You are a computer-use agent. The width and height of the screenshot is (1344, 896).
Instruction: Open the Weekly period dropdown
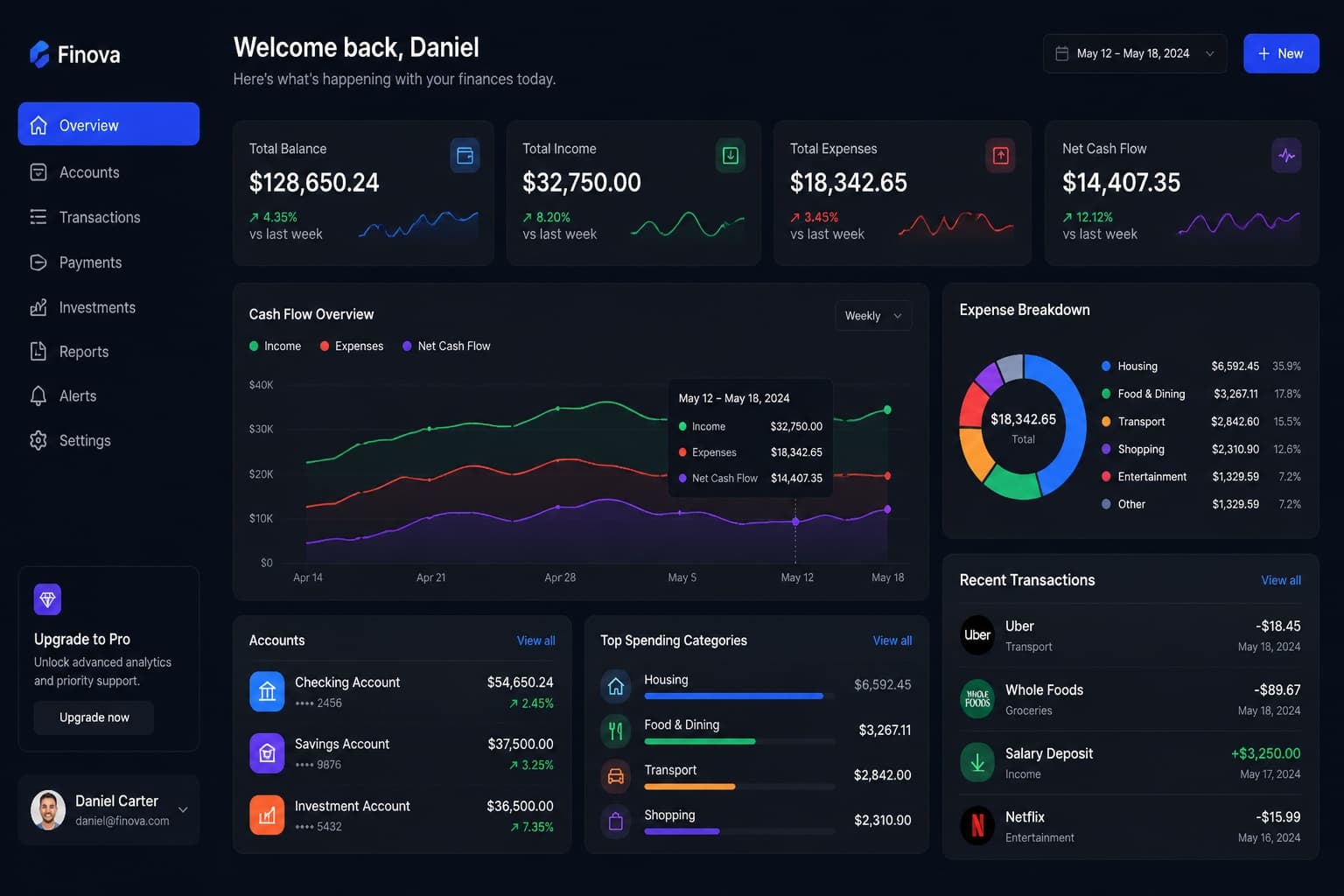click(873, 316)
